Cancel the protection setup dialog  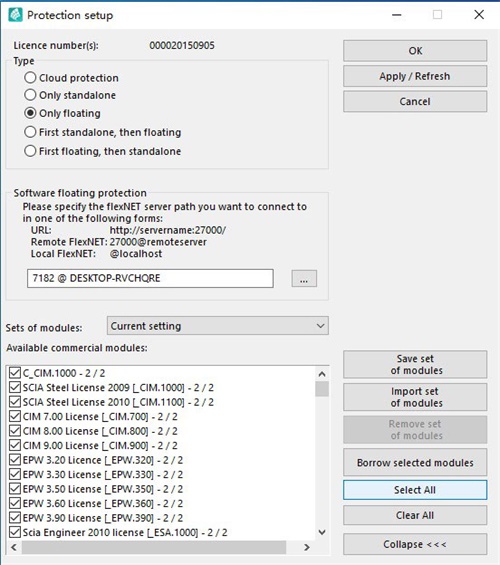coord(415,101)
